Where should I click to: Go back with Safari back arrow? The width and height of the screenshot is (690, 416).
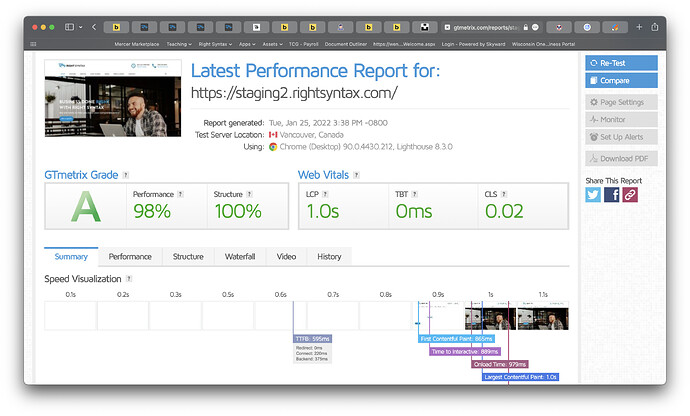point(94,27)
